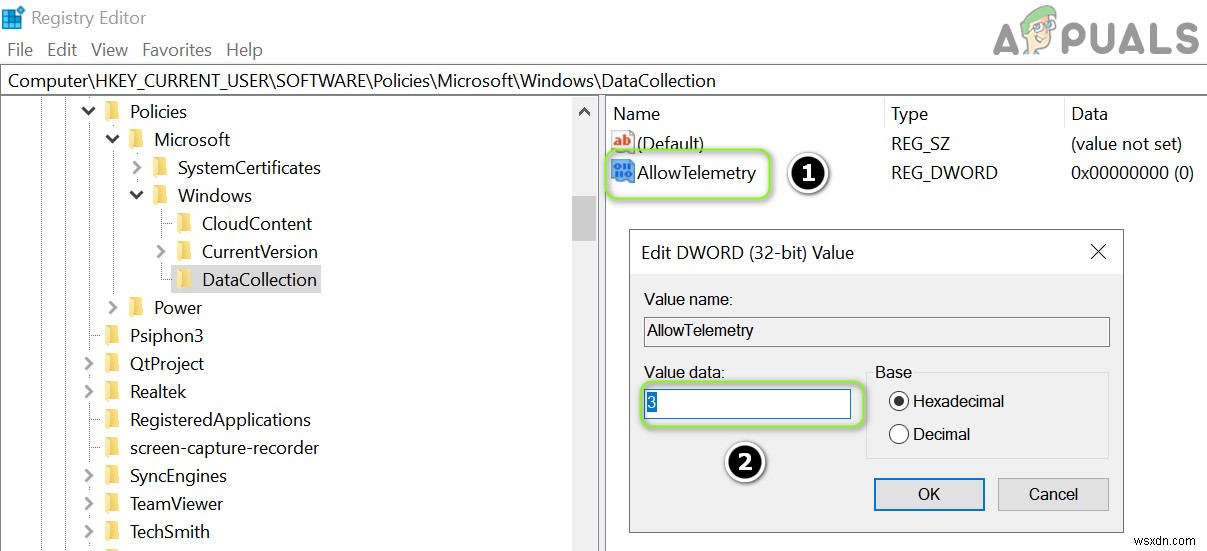Select the CloudContent tree entry label

click(x=257, y=223)
